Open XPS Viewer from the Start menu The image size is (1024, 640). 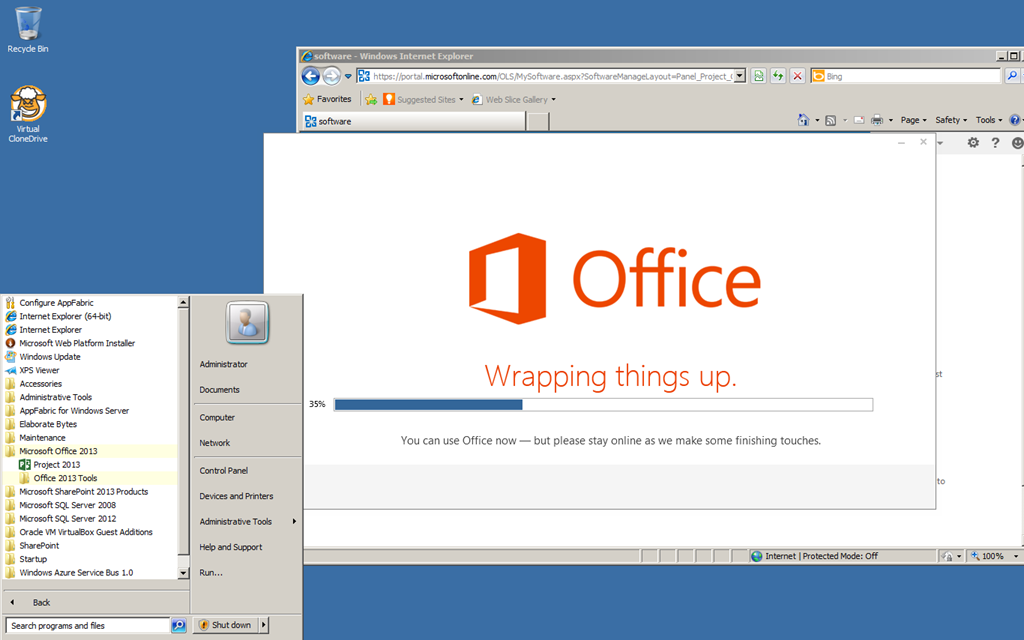point(32,370)
